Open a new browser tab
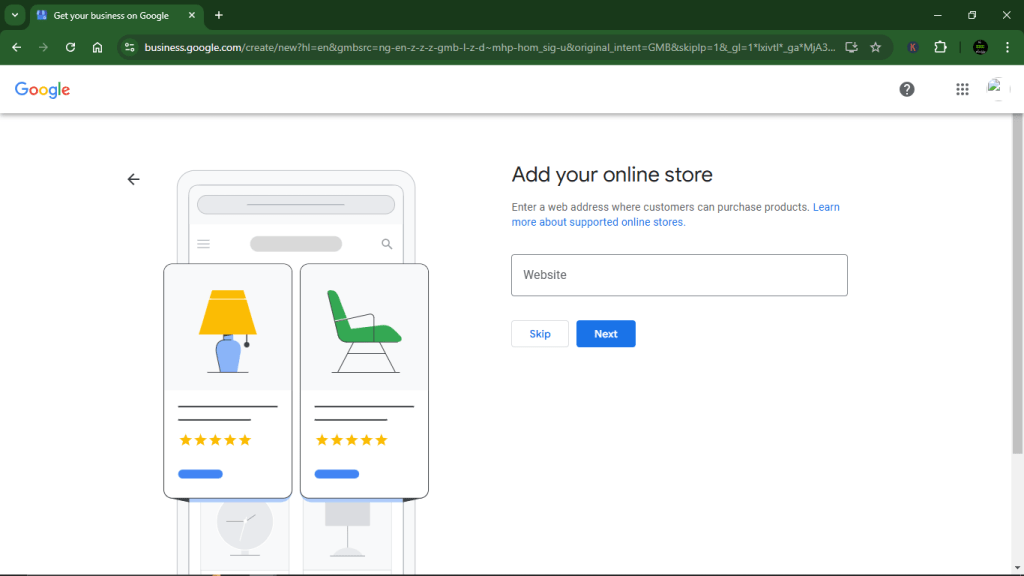 [218, 15]
